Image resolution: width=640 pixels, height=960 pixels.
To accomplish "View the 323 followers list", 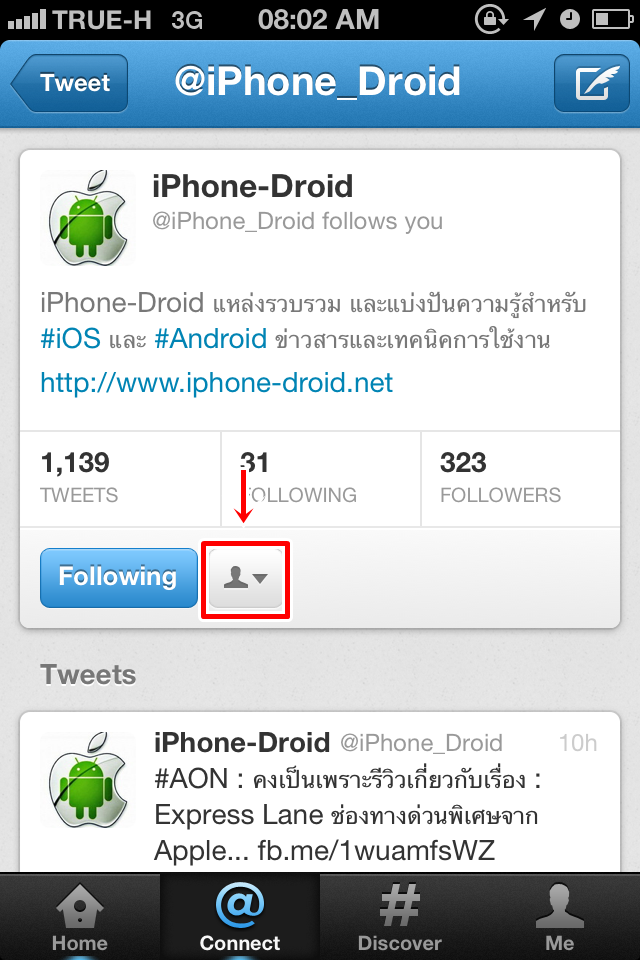I will click(x=521, y=479).
